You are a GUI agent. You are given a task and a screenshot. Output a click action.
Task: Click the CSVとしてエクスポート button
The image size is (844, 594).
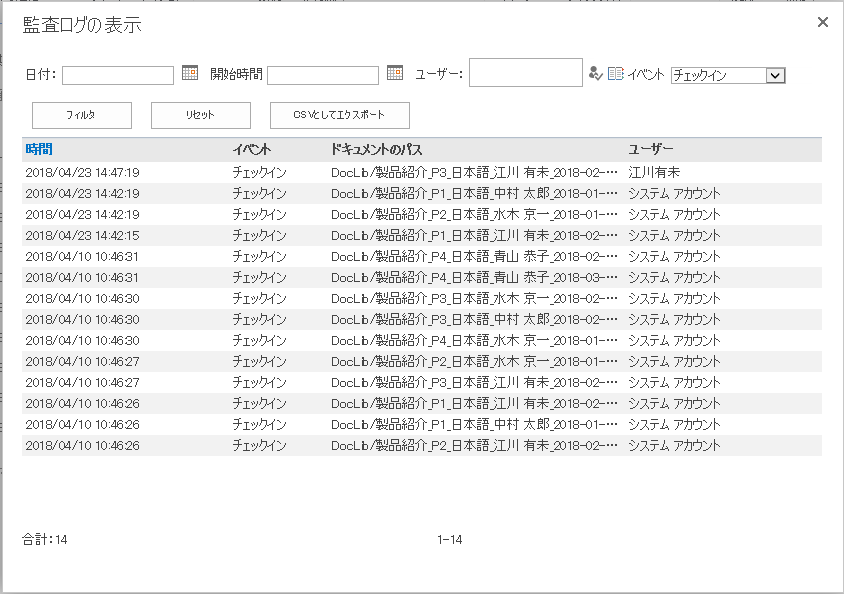(340, 115)
